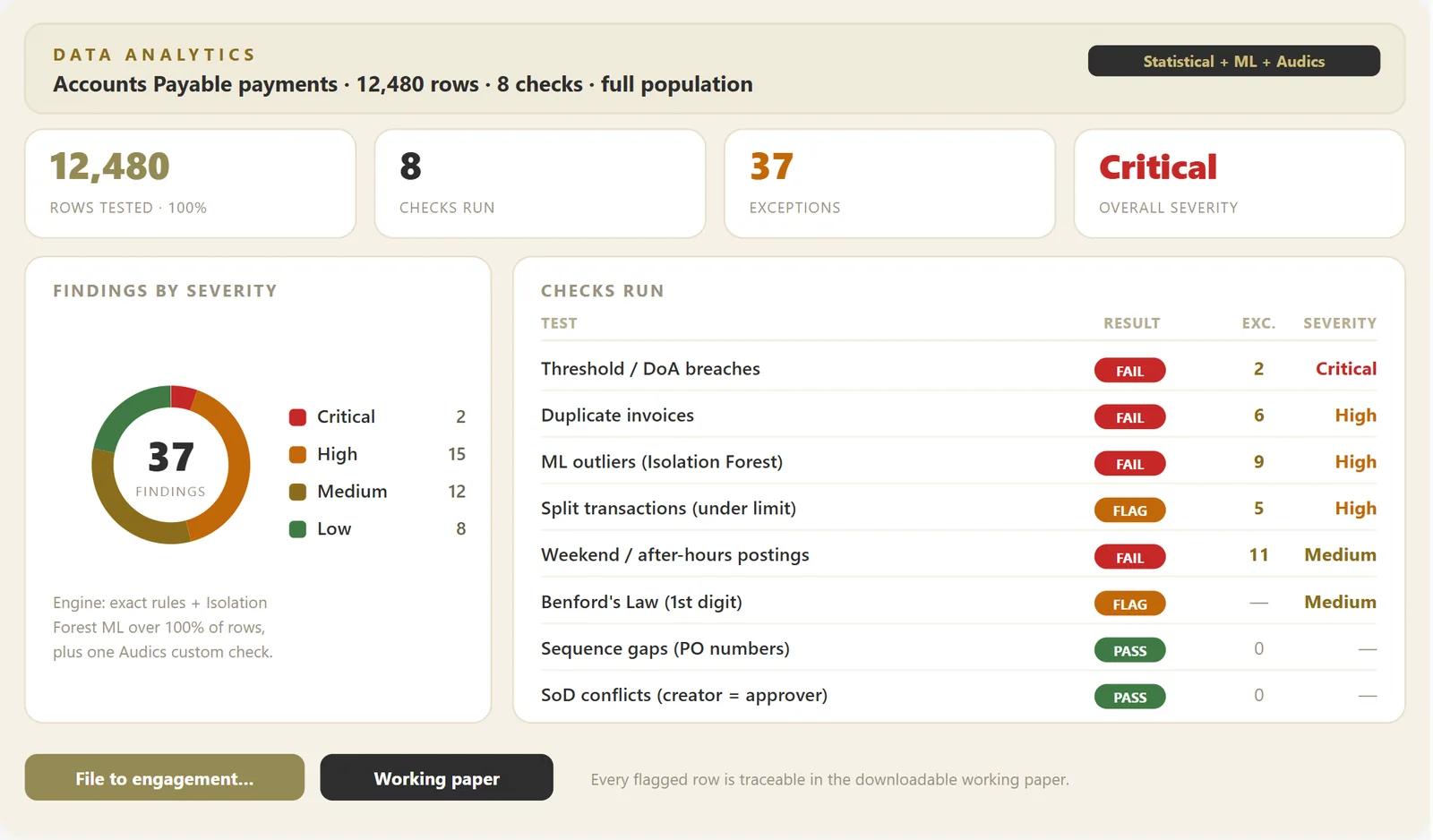
Task: Click the green Low legend swatch
Action: (x=298, y=529)
